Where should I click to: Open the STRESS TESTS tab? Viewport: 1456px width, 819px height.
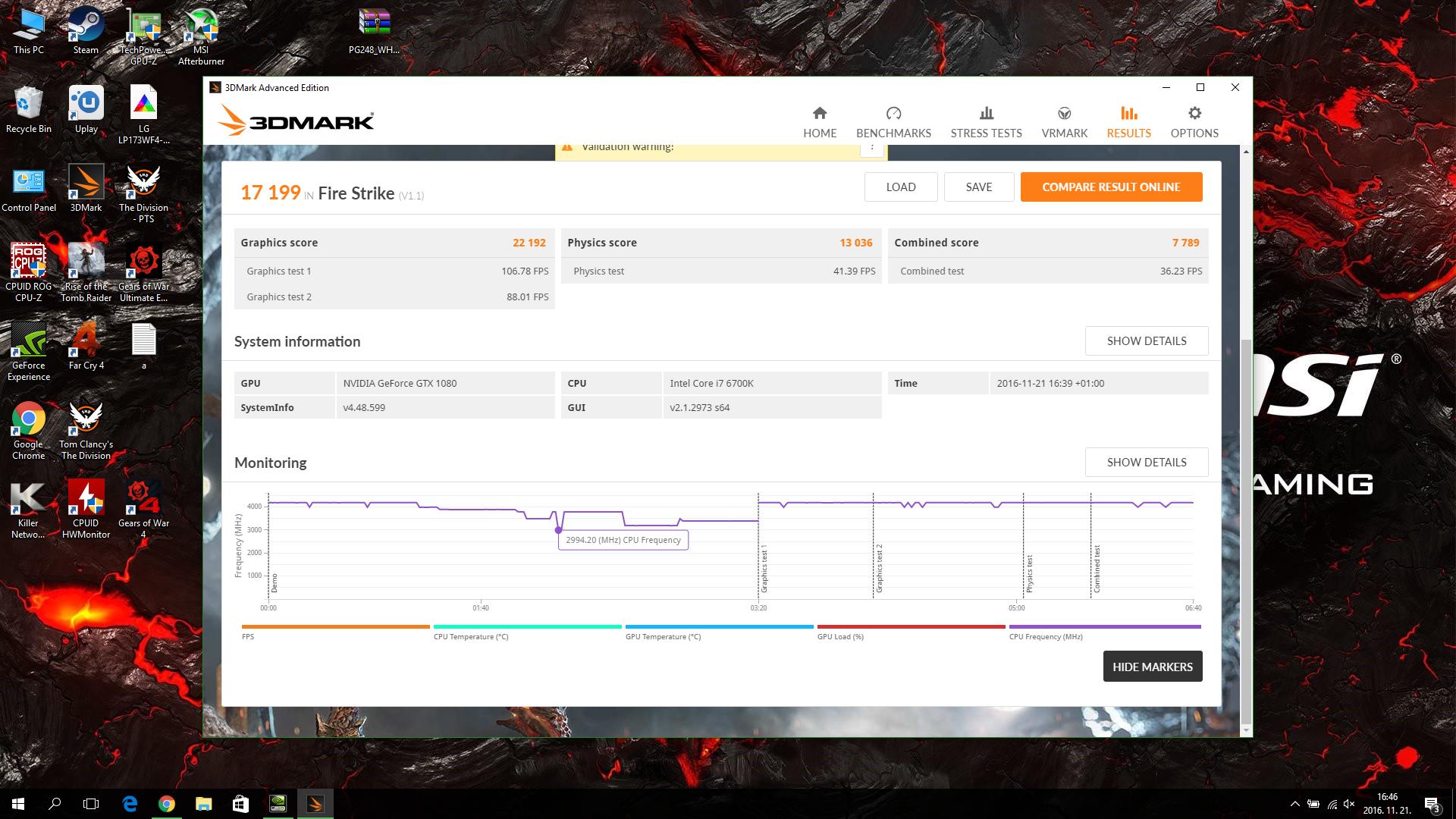click(x=986, y=122)
